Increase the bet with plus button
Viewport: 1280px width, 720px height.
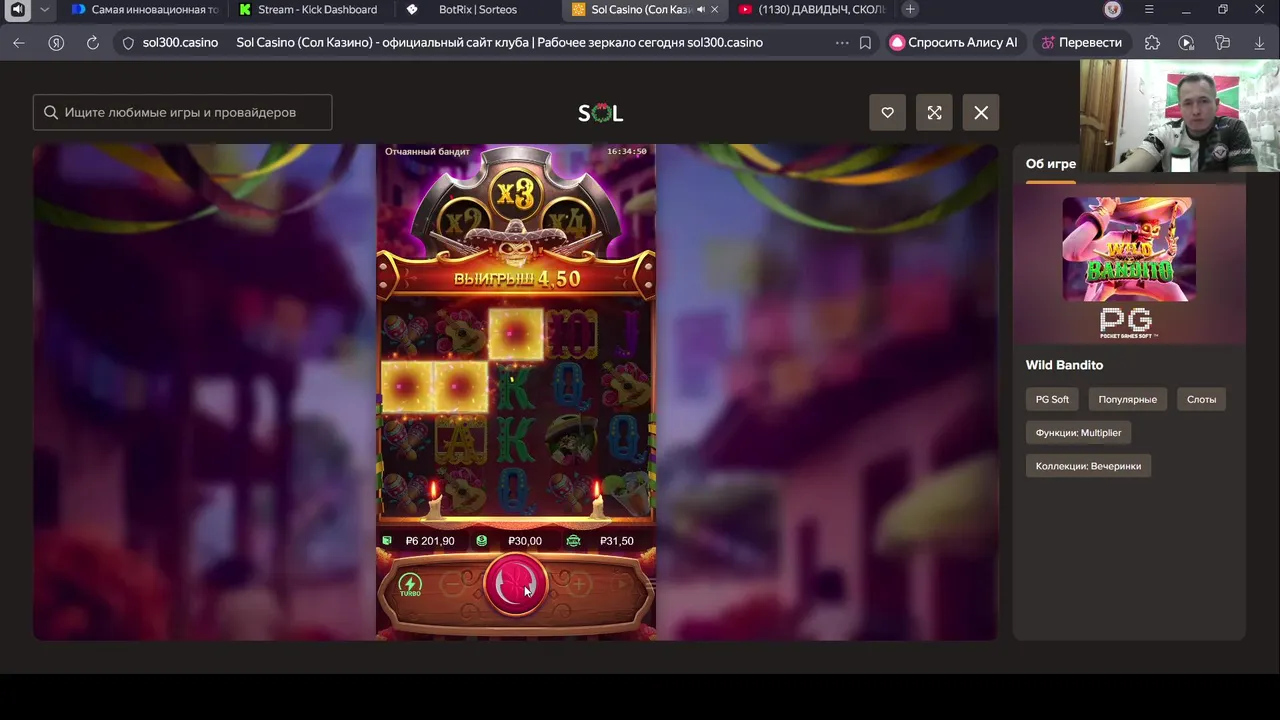pos(578,584)
